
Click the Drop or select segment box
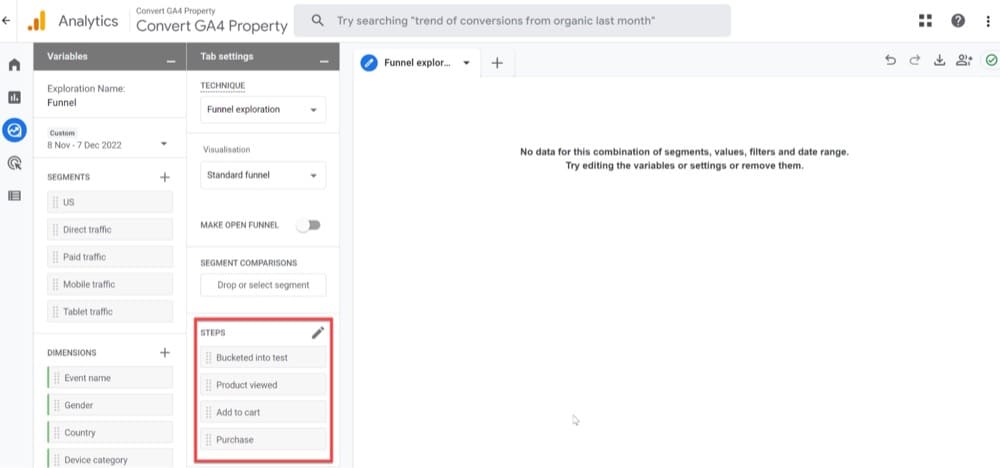263,285
